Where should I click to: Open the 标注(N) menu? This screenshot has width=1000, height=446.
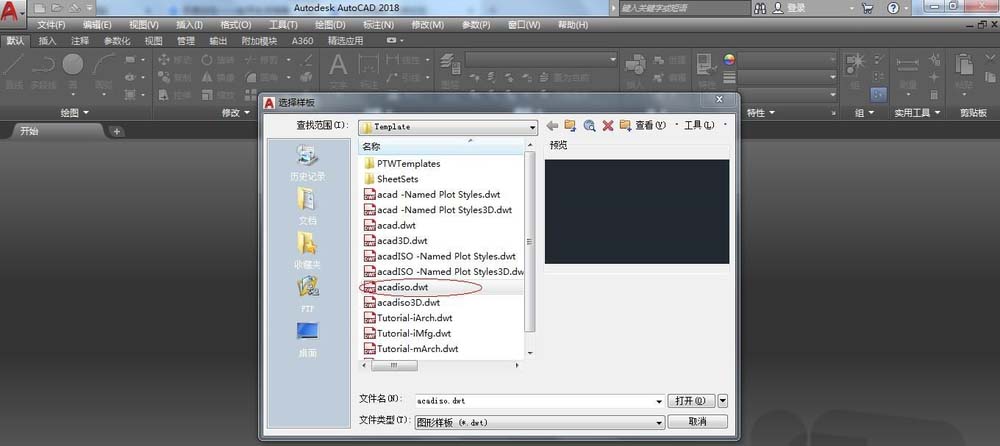pyautogui.click(x=378, y=25)
